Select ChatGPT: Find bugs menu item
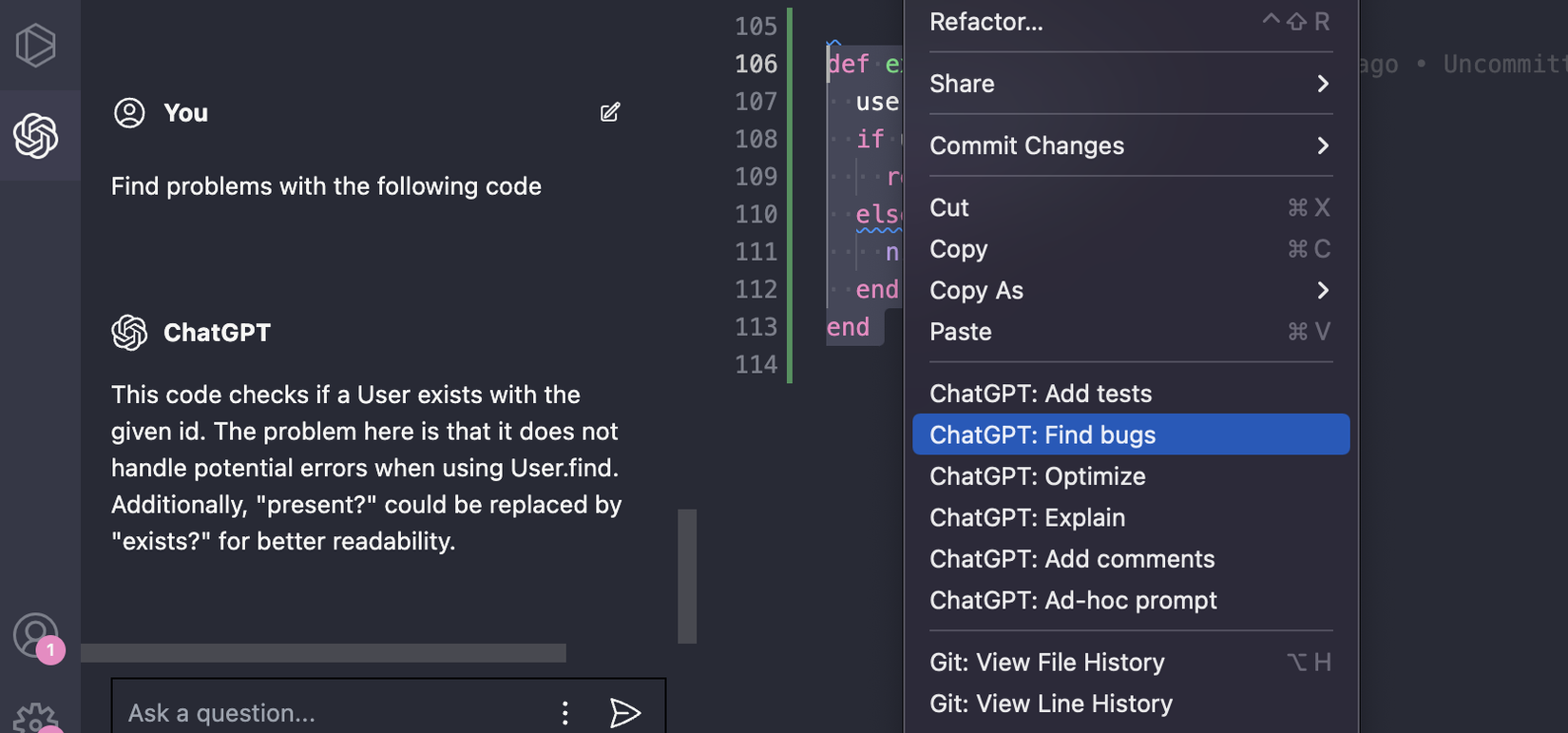Image resolution: width=1568 pixels, height=733 pixels. click(1130, 434)
